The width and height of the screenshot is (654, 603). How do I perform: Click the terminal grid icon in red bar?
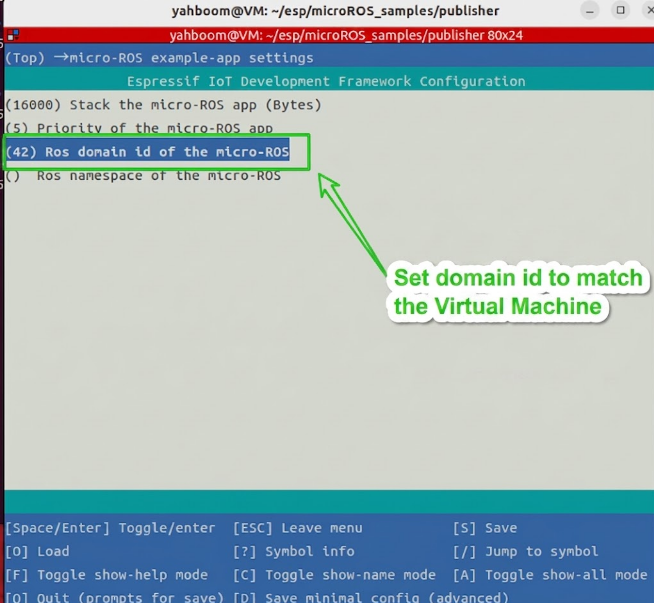click(13, 35)
